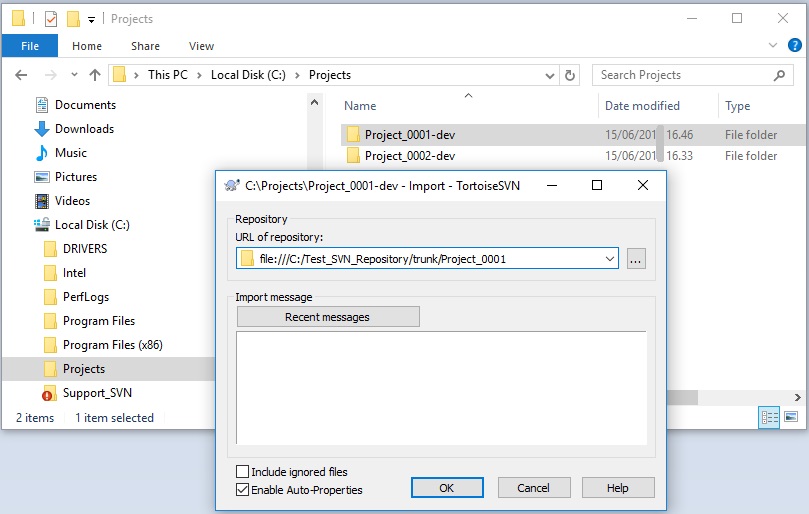Switch to Details view layout icon
This screenshot has height=514, width=809.
769,417
